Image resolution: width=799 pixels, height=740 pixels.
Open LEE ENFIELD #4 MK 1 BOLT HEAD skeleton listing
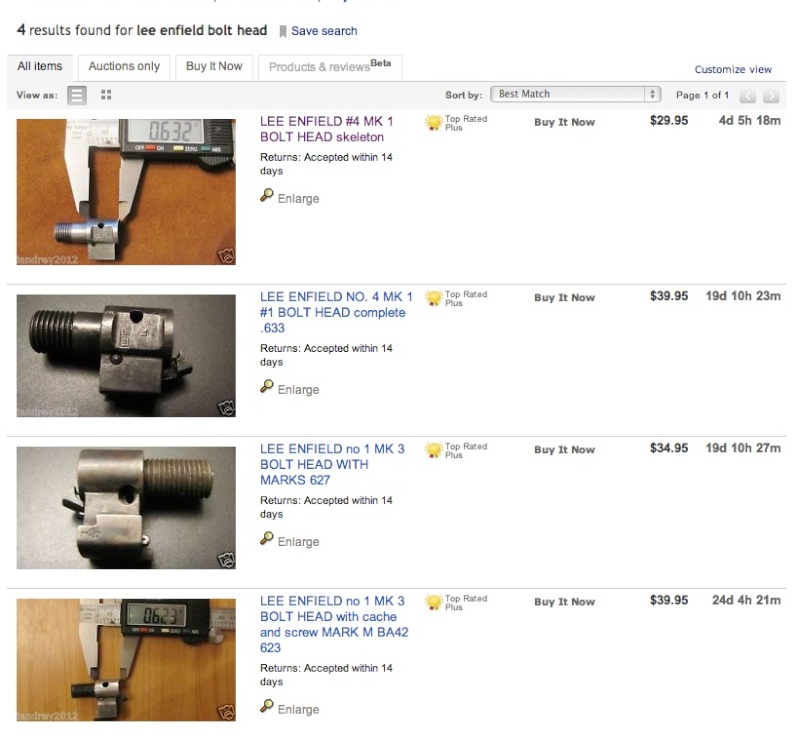pos(327,129)
